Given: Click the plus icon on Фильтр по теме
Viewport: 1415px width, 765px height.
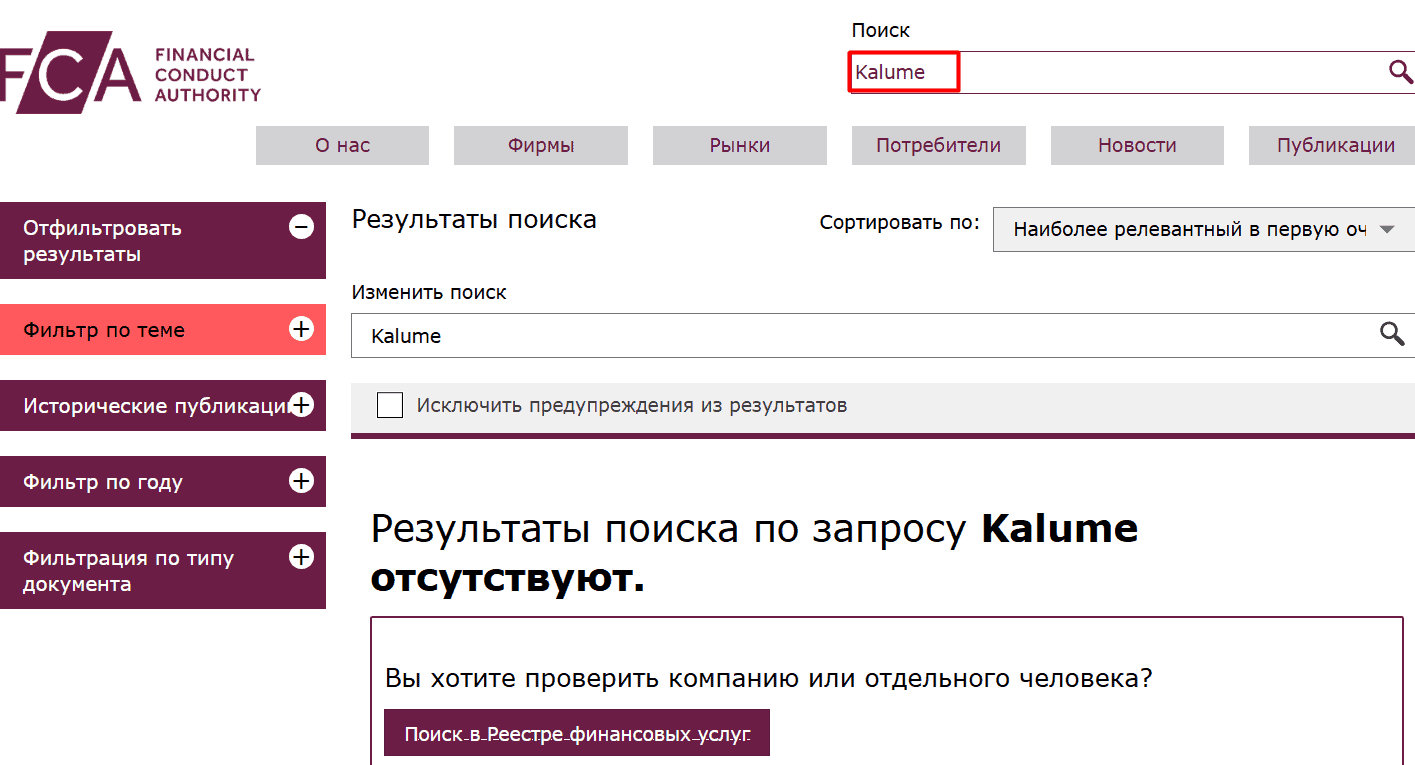Looking at the screenshot, I should click(300, 329).
